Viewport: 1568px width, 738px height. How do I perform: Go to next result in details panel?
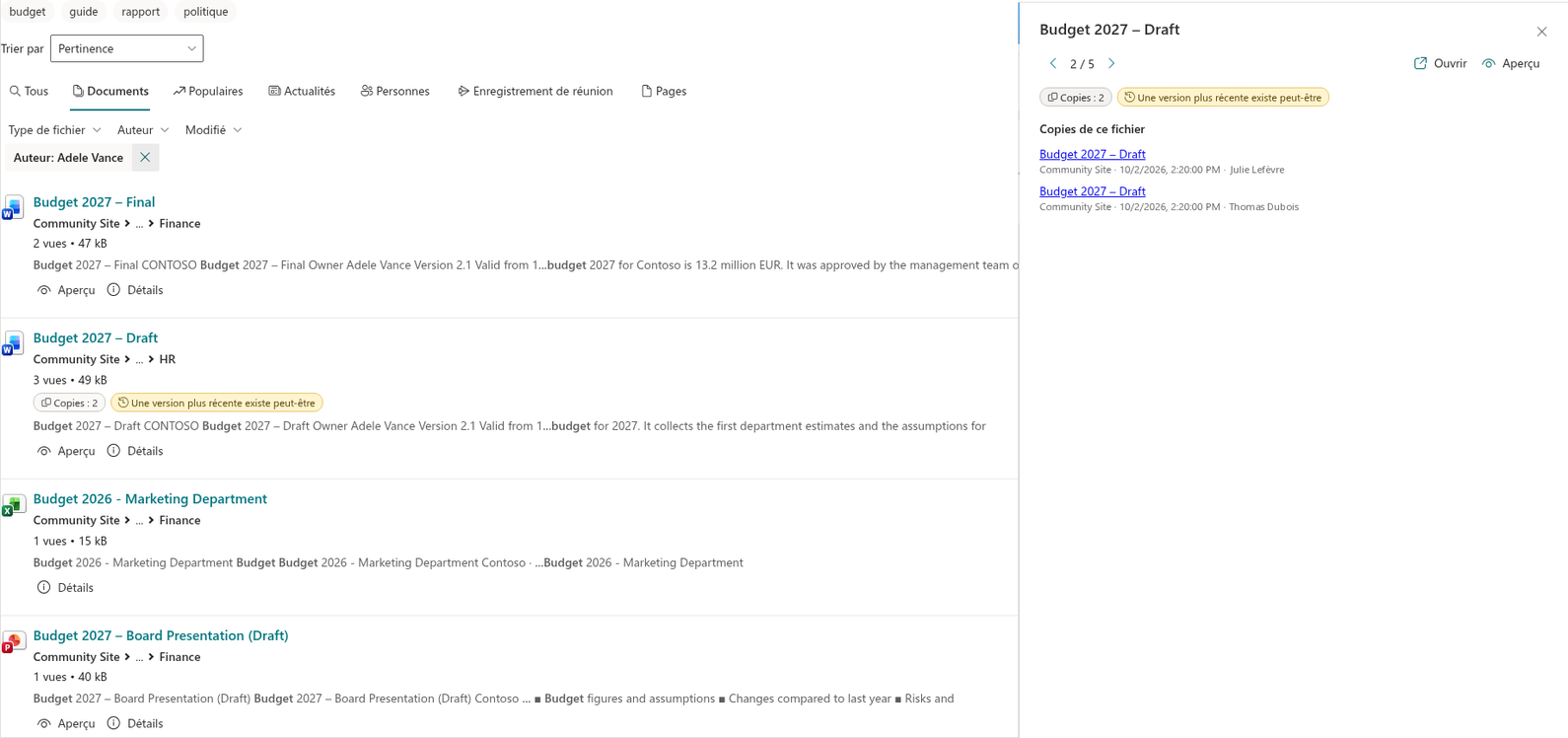point(1111,63)
